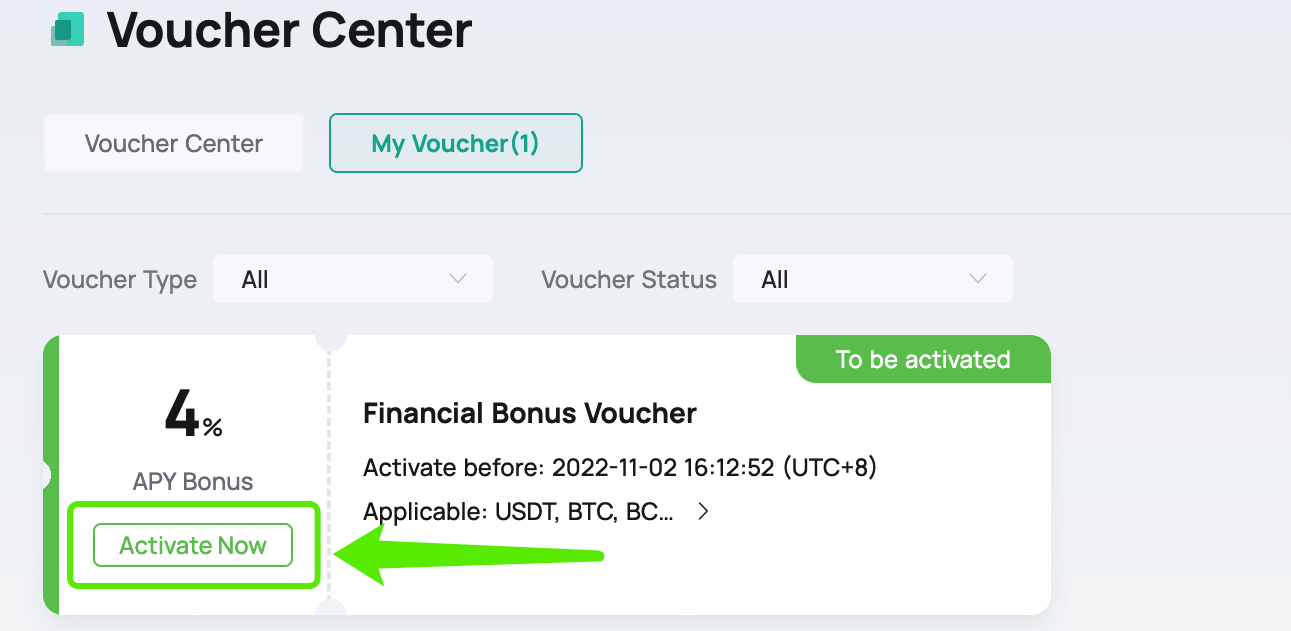The image size is (1291, 631).
Task: Click the Financial Bonus Voucher title
Action: click(x=530, y=413)
